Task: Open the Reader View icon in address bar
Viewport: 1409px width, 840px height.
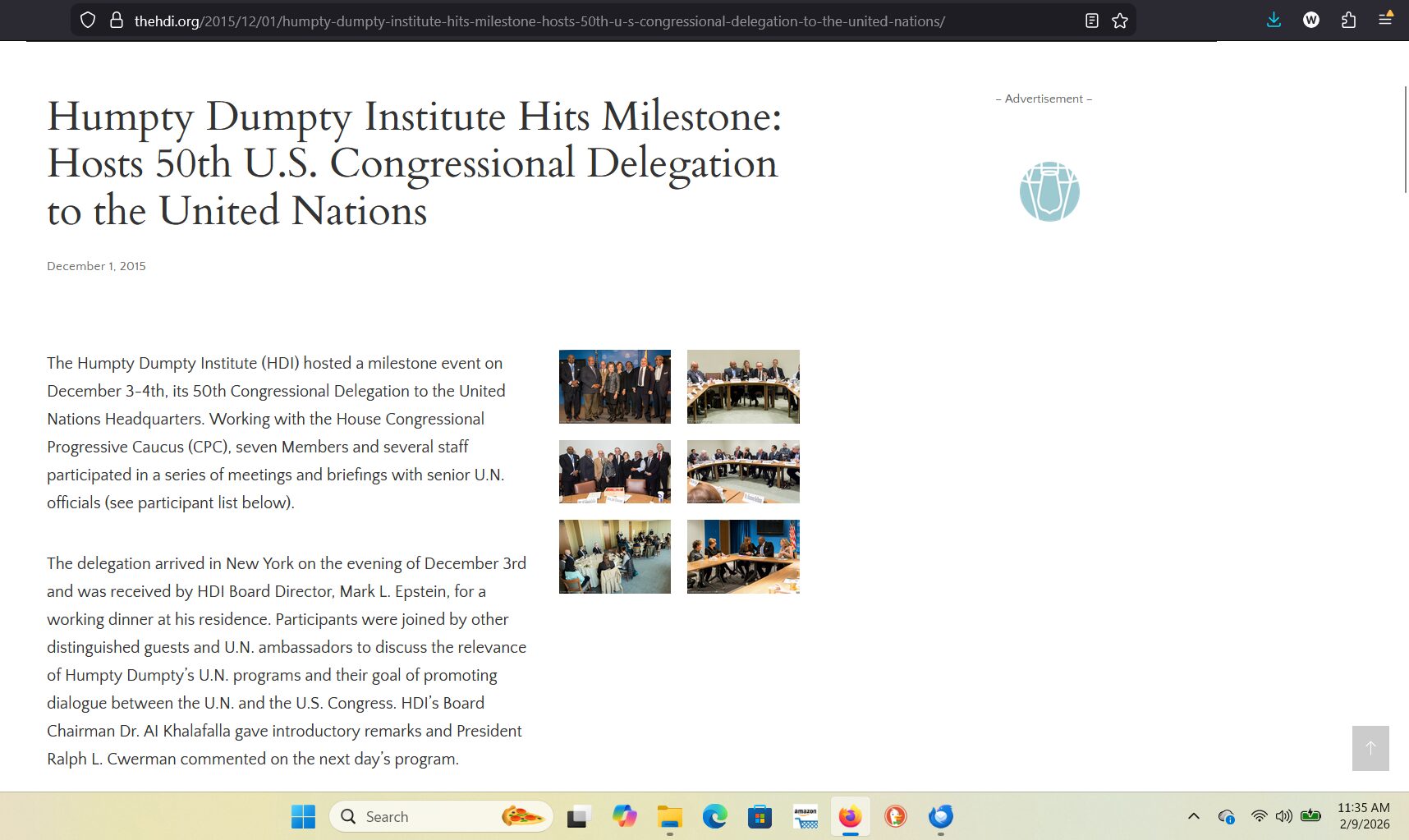Action: 1091,21
